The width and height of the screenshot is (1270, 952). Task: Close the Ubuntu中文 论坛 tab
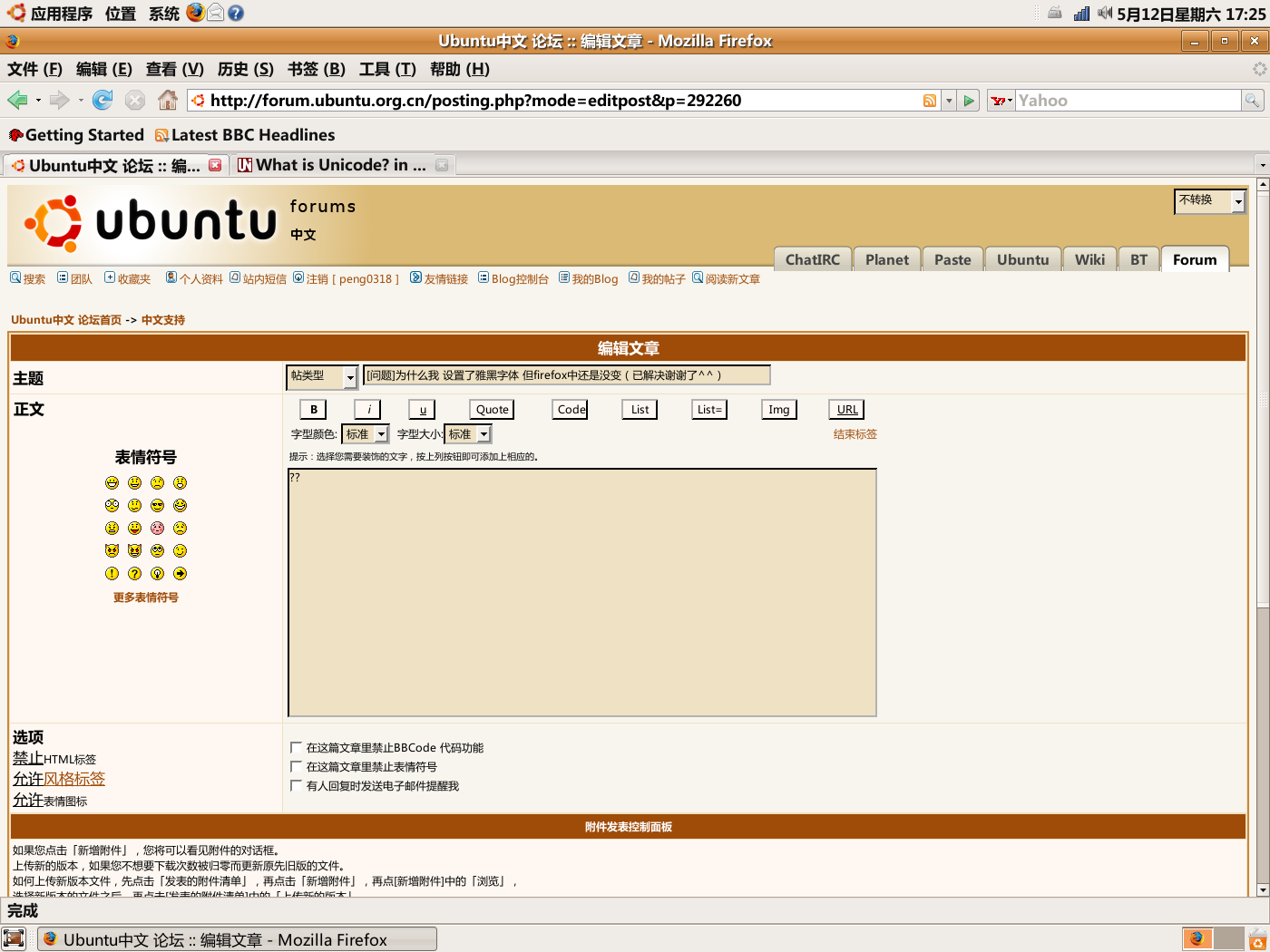click(x=215, y=165)
